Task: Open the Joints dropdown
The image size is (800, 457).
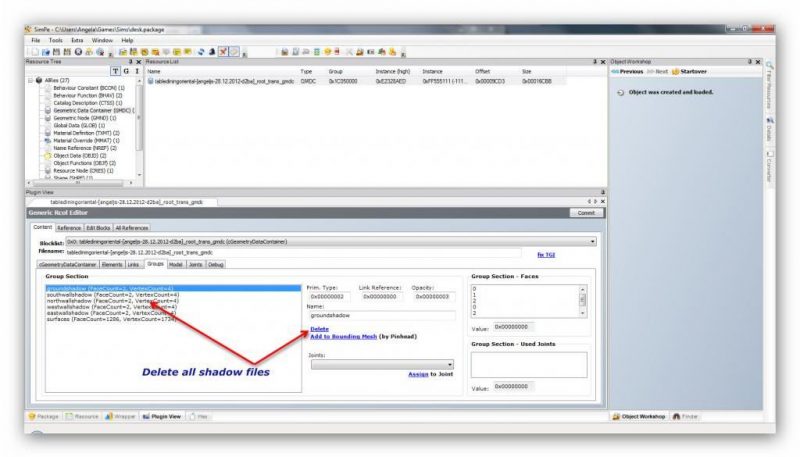Action: [x=450, y=364]
